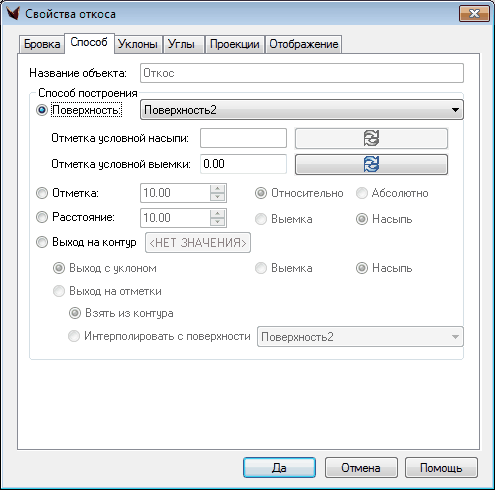This screenshot has height=490, width=495.
Task: Open the Уклоны tab
Action: pyautogui.click(x=138, y=44)
